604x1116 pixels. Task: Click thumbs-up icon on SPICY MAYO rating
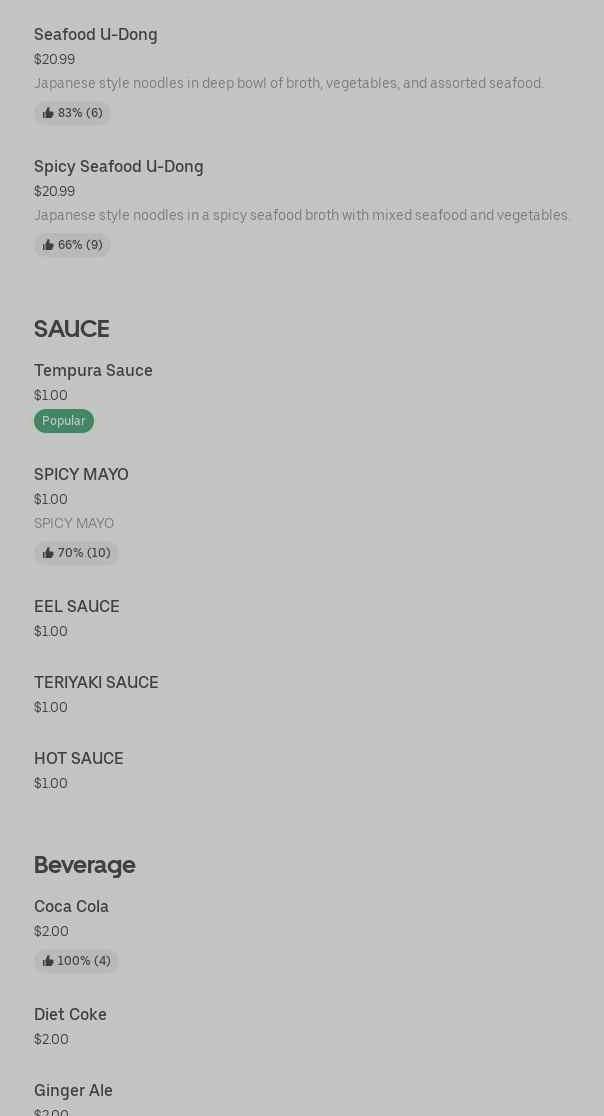[x=48, y=553]
